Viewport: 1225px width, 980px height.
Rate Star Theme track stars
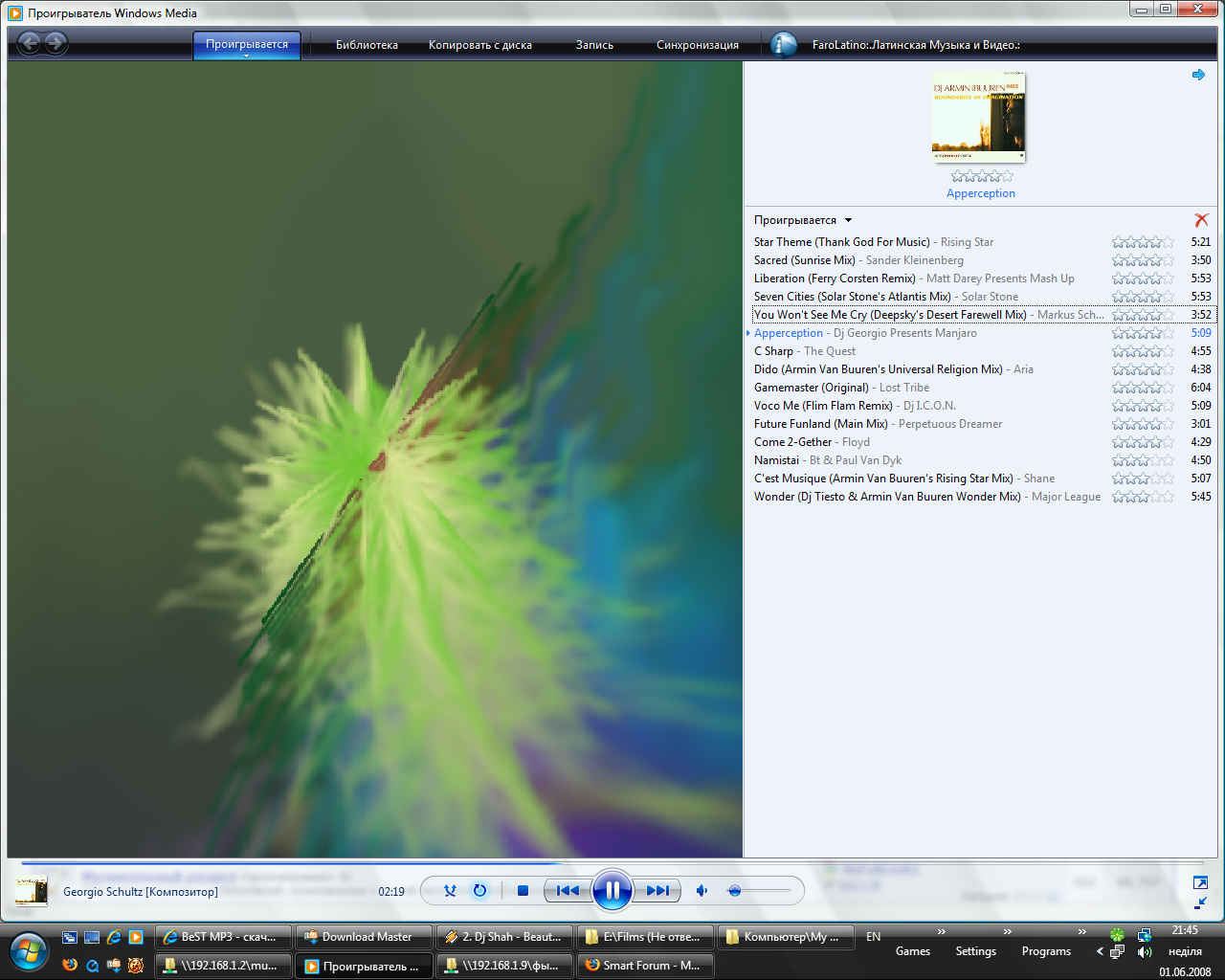1143,242
